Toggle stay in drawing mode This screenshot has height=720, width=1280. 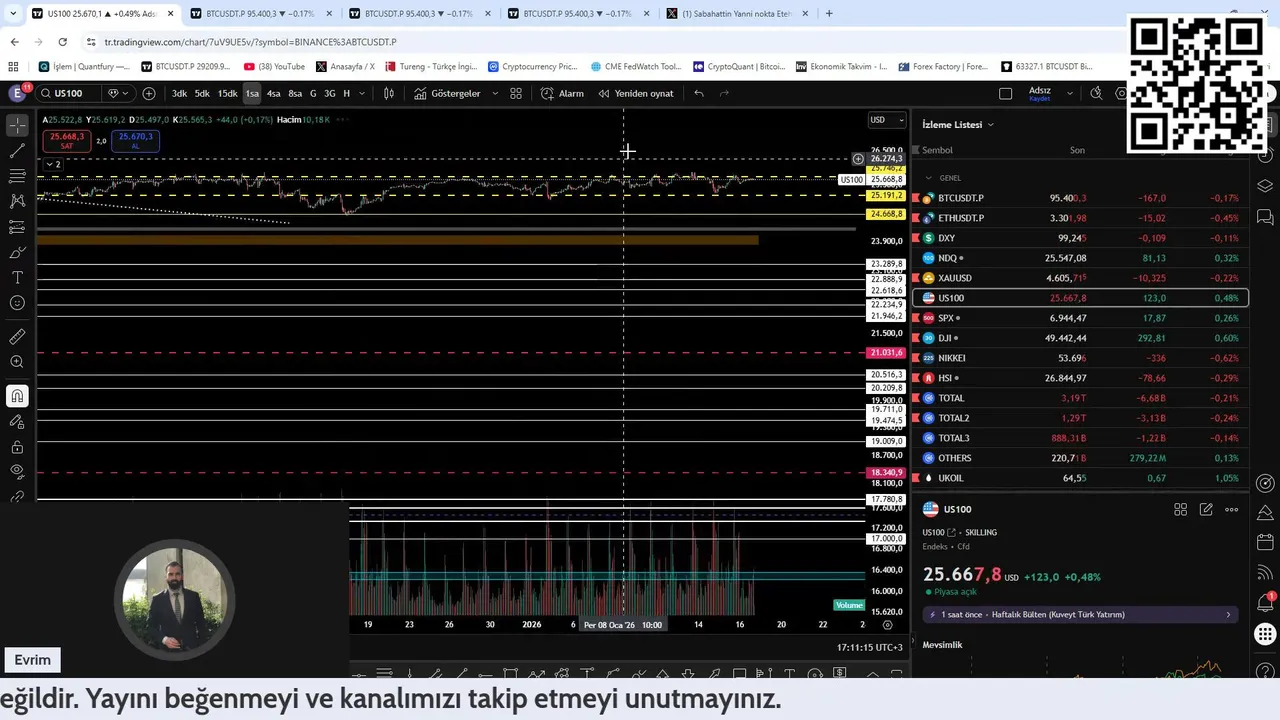[17, 422]
